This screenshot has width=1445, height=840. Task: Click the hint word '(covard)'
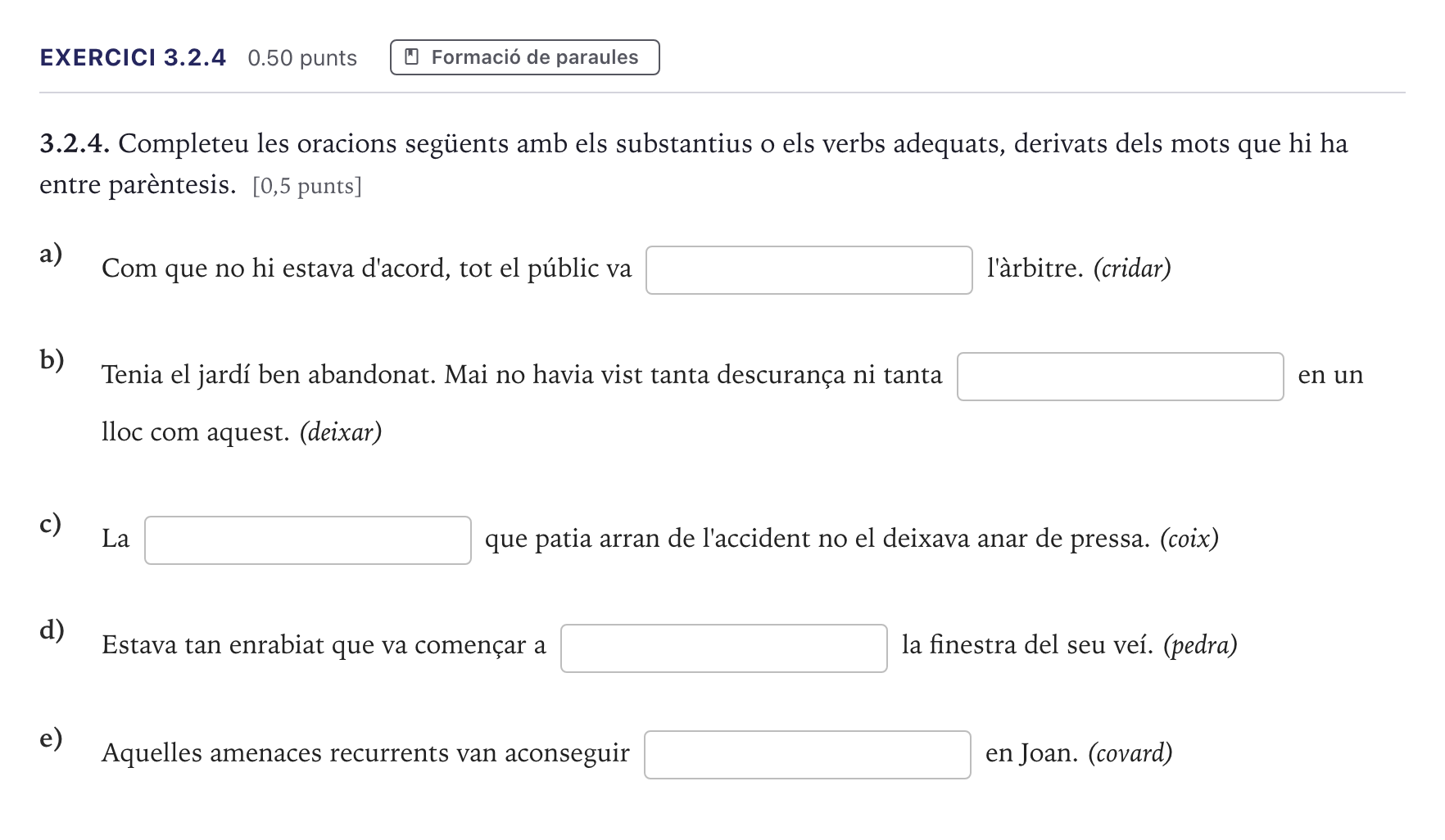point(1130,753)
